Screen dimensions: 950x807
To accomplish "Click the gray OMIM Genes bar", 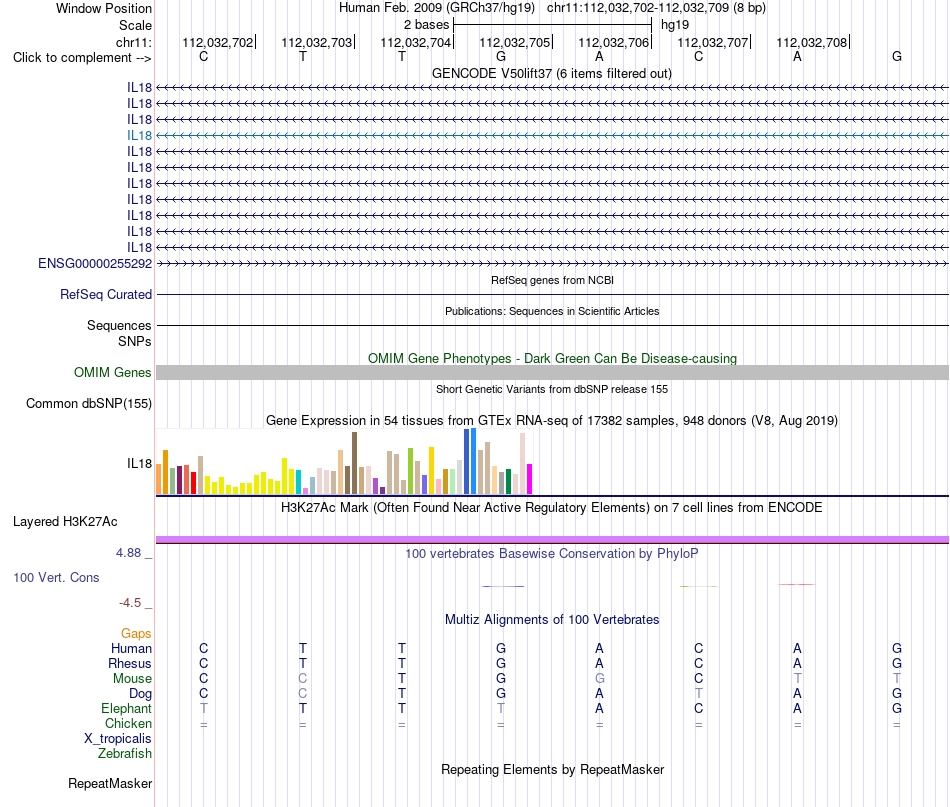I will click(x=552, y=373).
